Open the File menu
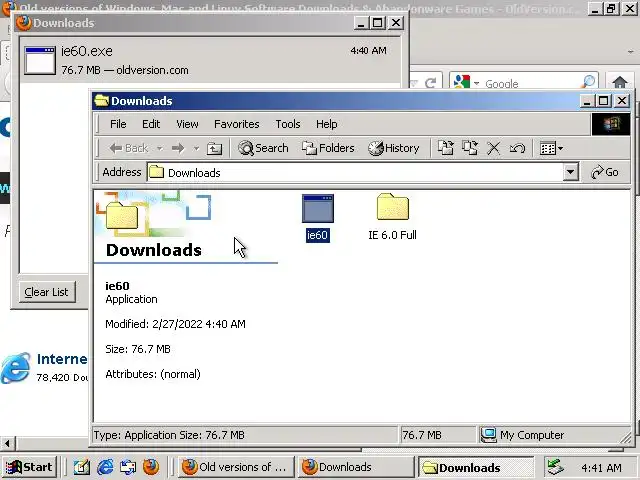The width and height of the screenshot is (640, 480). click(x=118, y=124)
